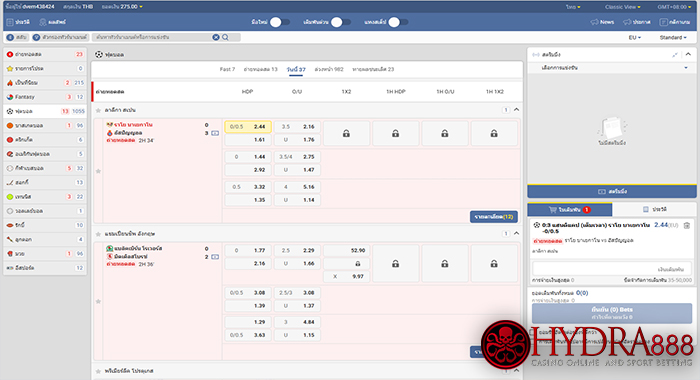
Task: Click the blue bar under empty panel
Action: pos(612,192)
